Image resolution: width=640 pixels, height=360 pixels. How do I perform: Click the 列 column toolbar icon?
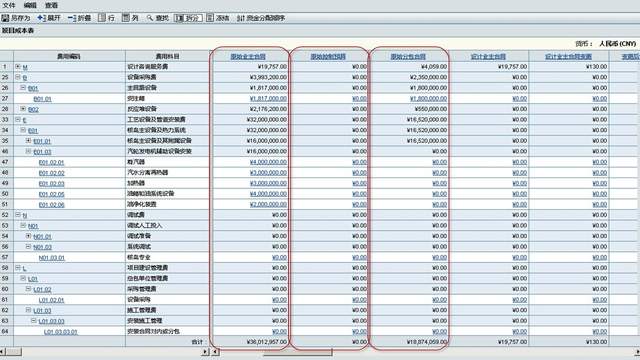pyautogui.click(x=126, y=18)
